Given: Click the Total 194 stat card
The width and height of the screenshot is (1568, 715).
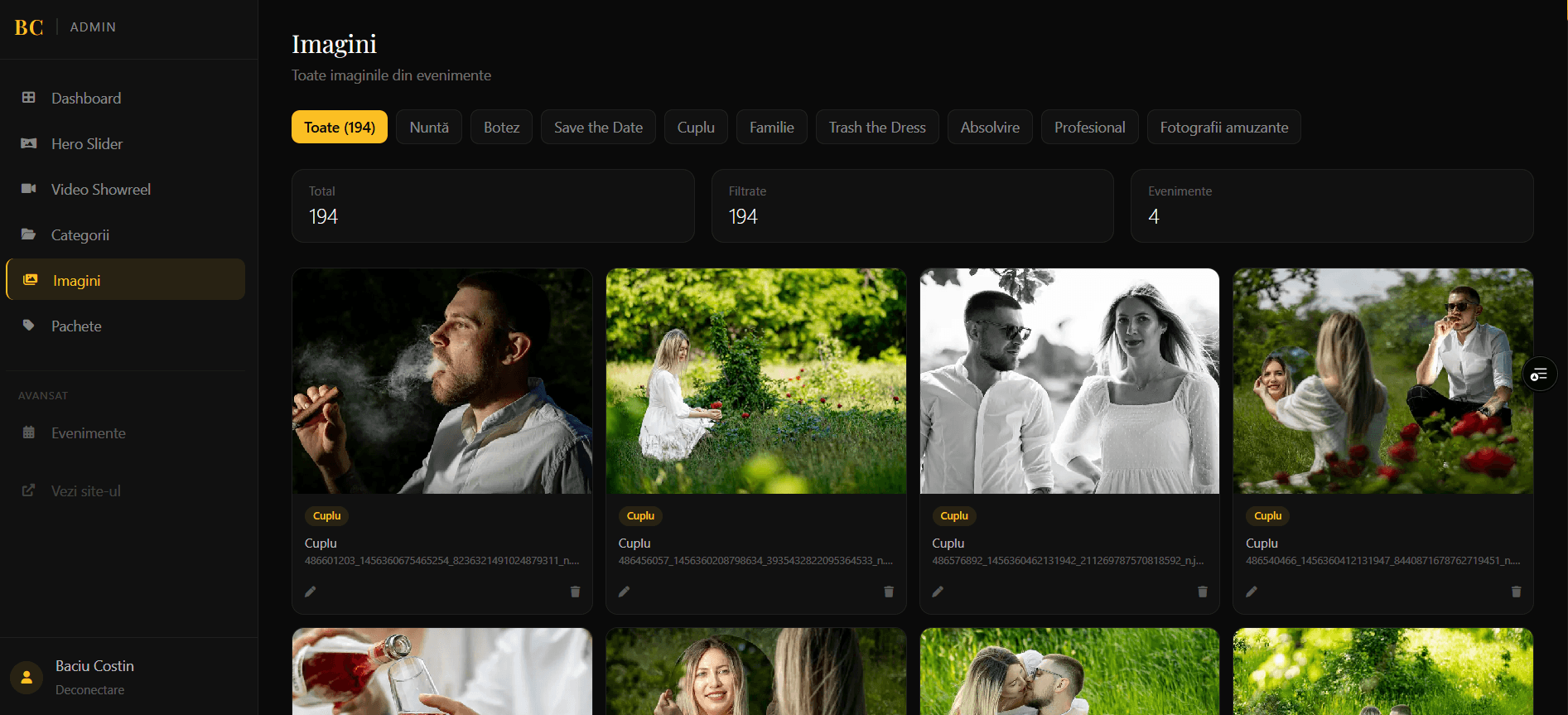Looking at the screenshot, I should [493, 206].
